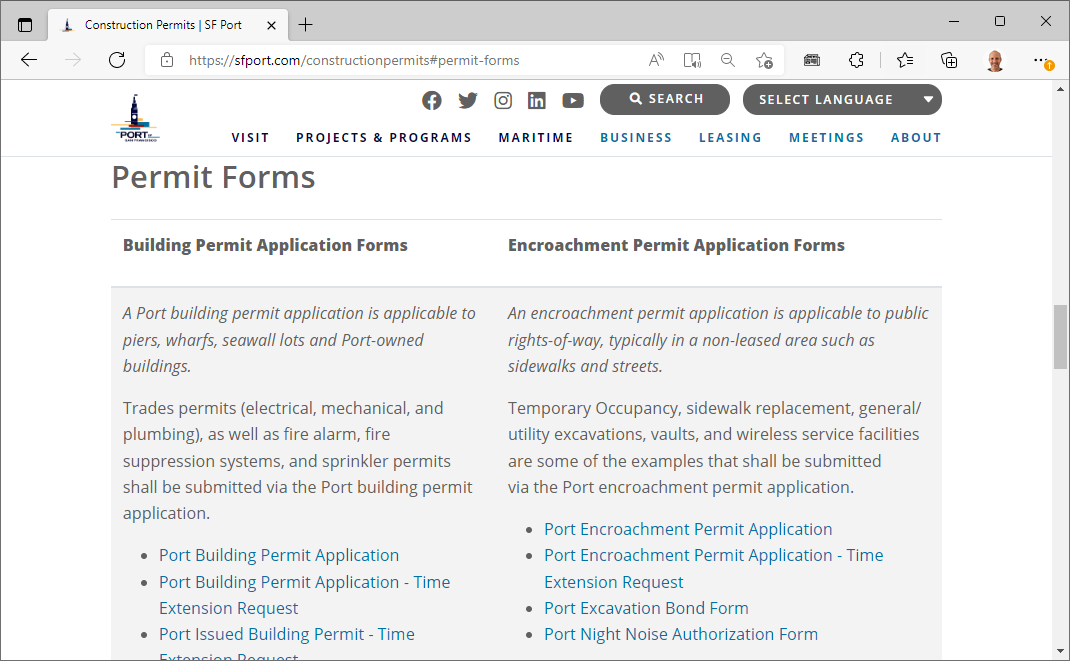This screenshot has height=661, width=1070.
Task: Select the Port of San Francisco logo
Action: (135, 115)
